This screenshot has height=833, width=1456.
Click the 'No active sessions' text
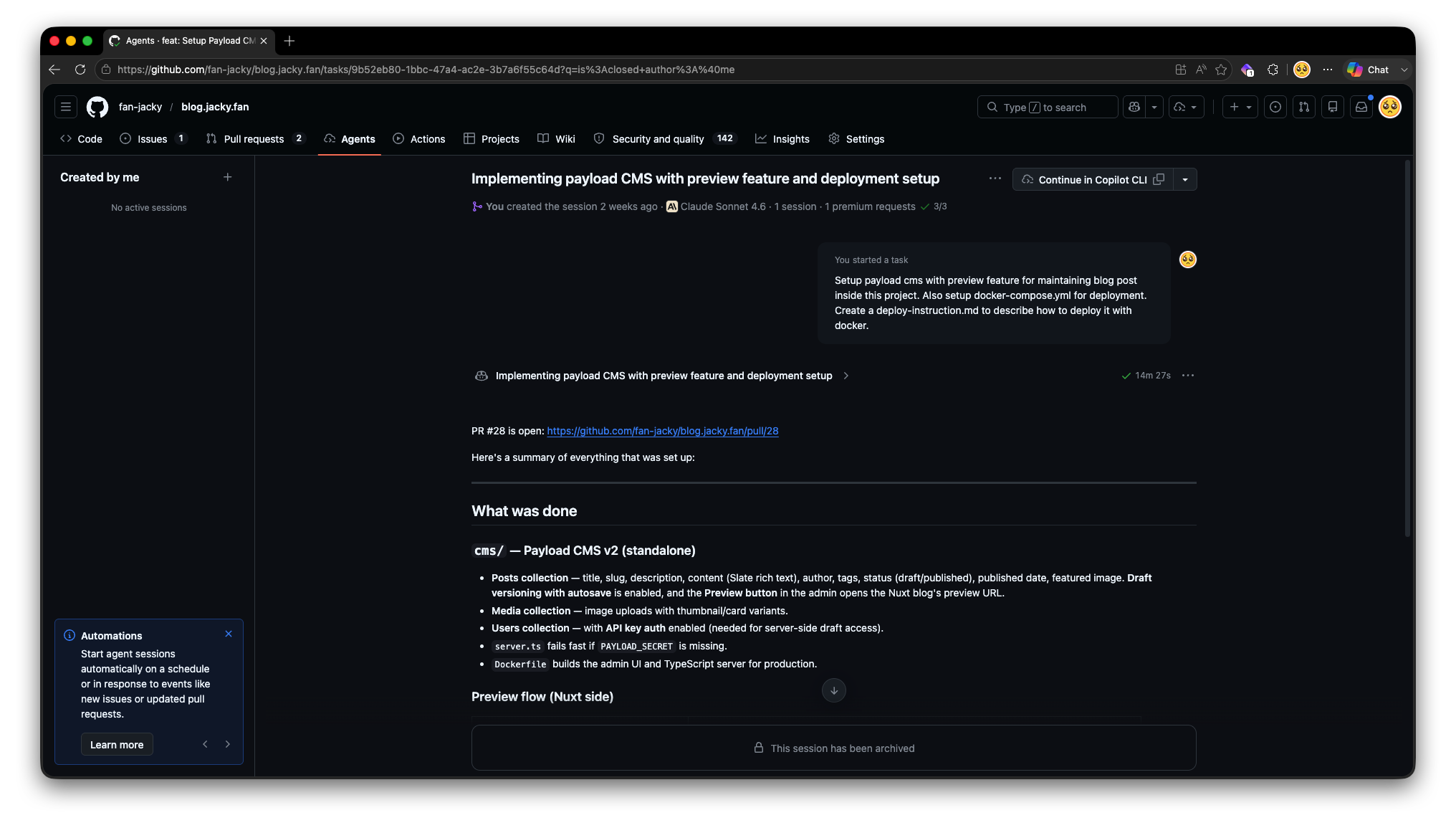point(149,208)
